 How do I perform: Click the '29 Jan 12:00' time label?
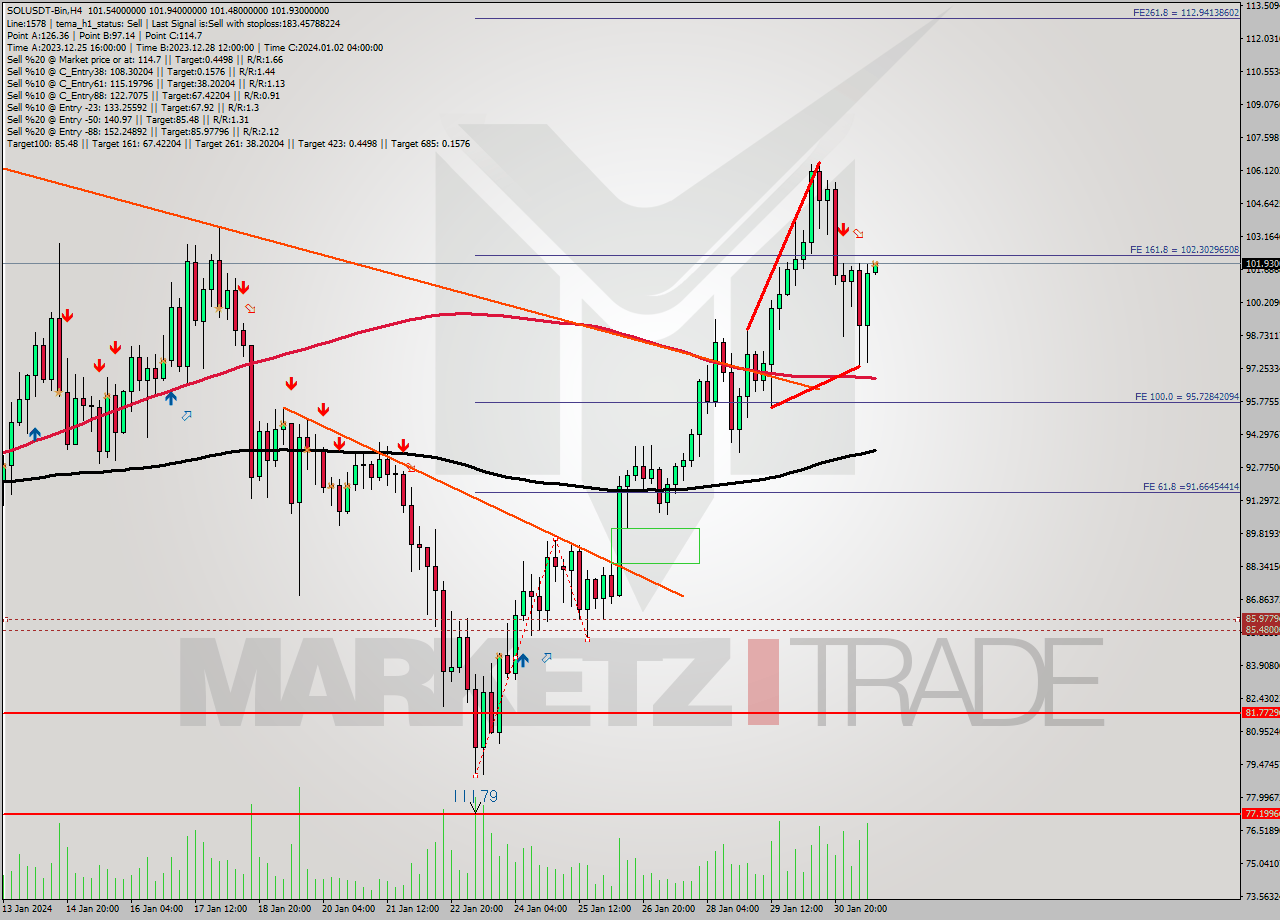(797, 909)
